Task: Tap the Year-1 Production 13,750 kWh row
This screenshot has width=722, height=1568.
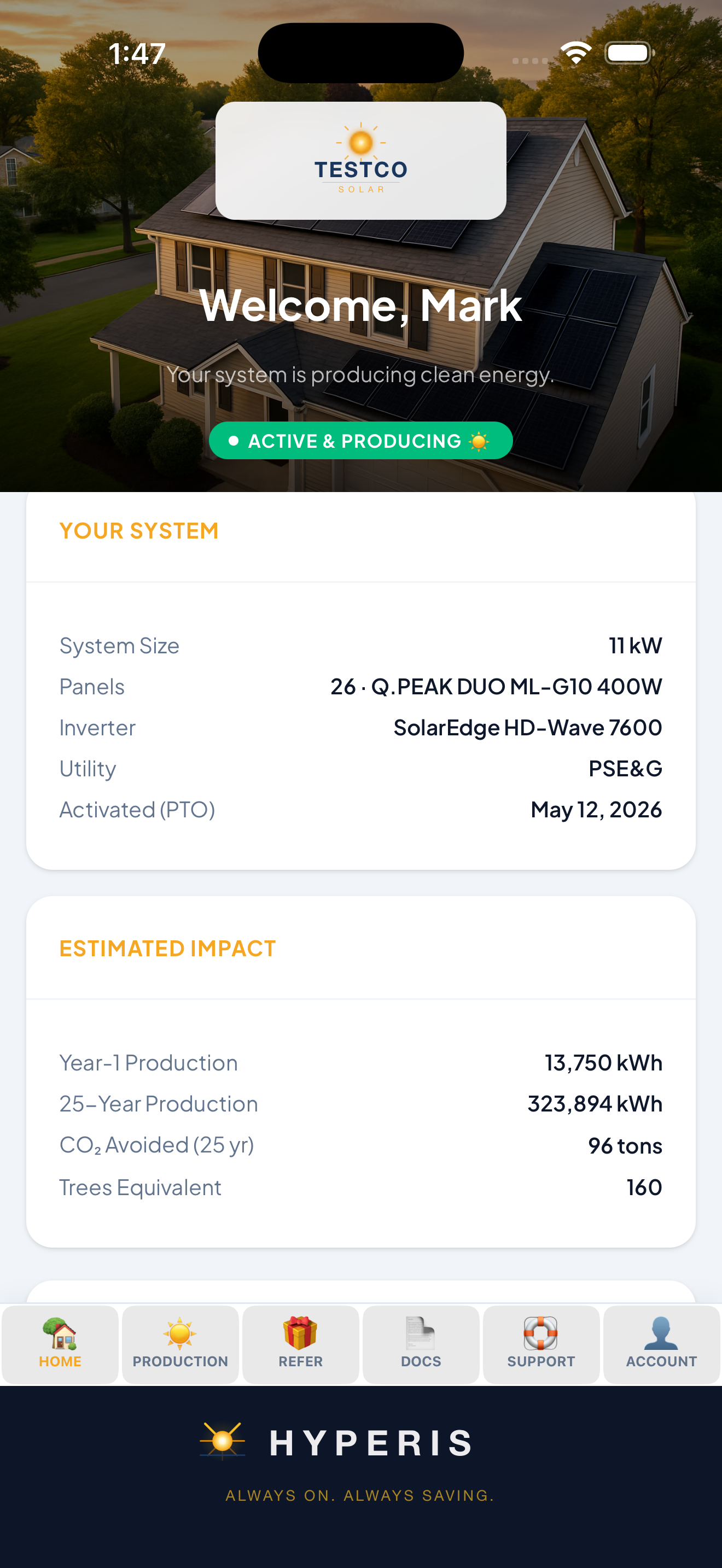Action: tap(361, 1063)
